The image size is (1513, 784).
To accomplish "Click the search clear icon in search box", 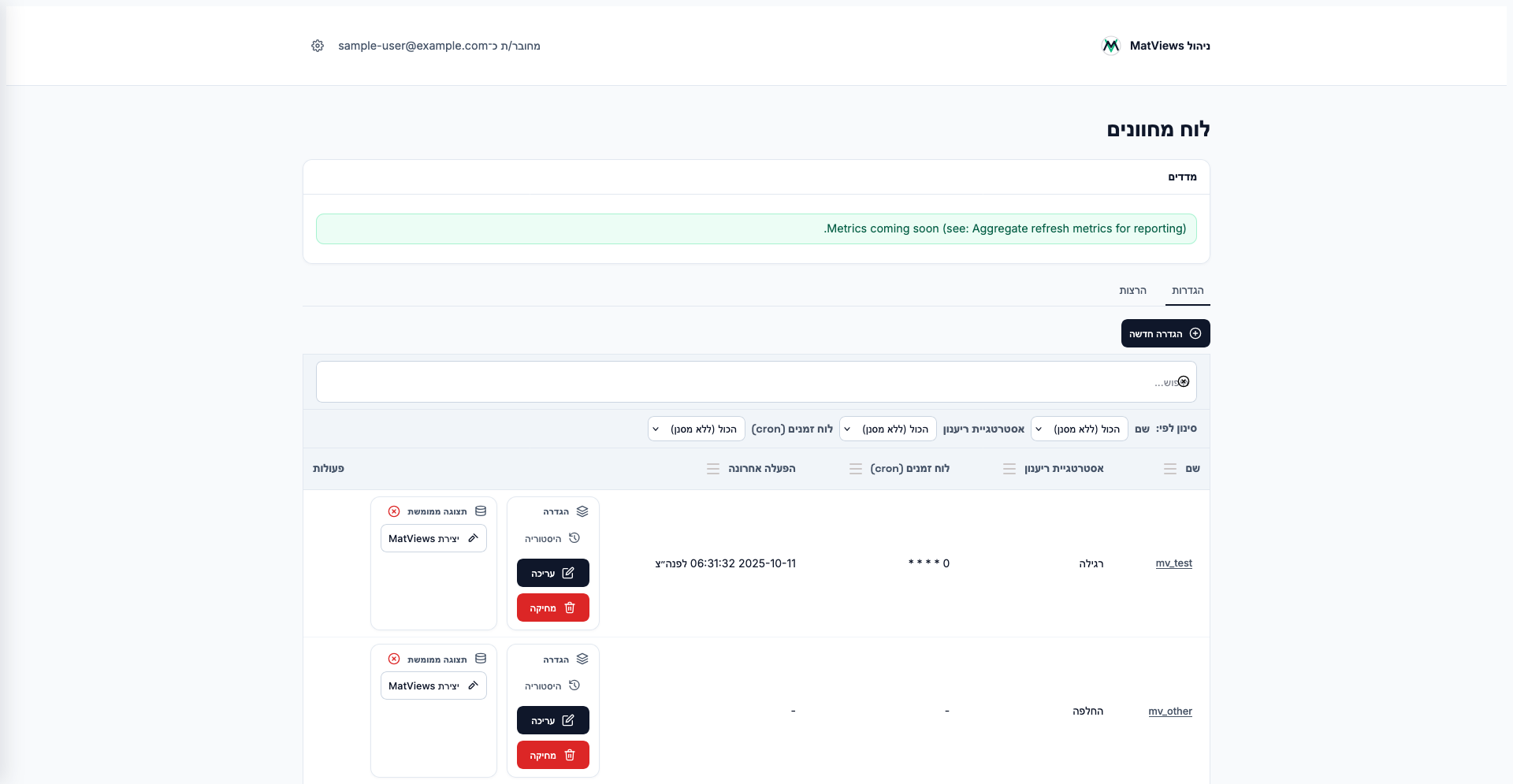I will (x=1184, y=382).
